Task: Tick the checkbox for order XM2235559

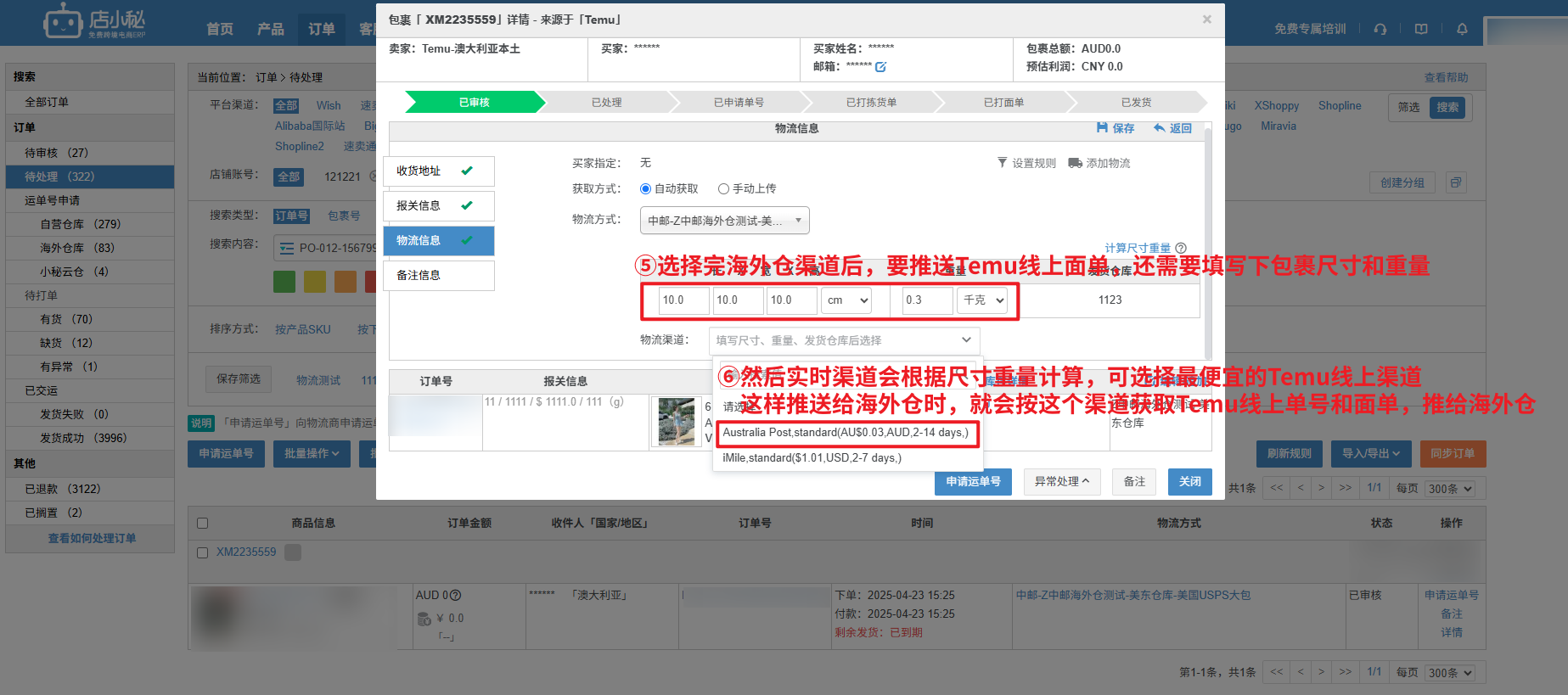Action: [x=202, y=552]
